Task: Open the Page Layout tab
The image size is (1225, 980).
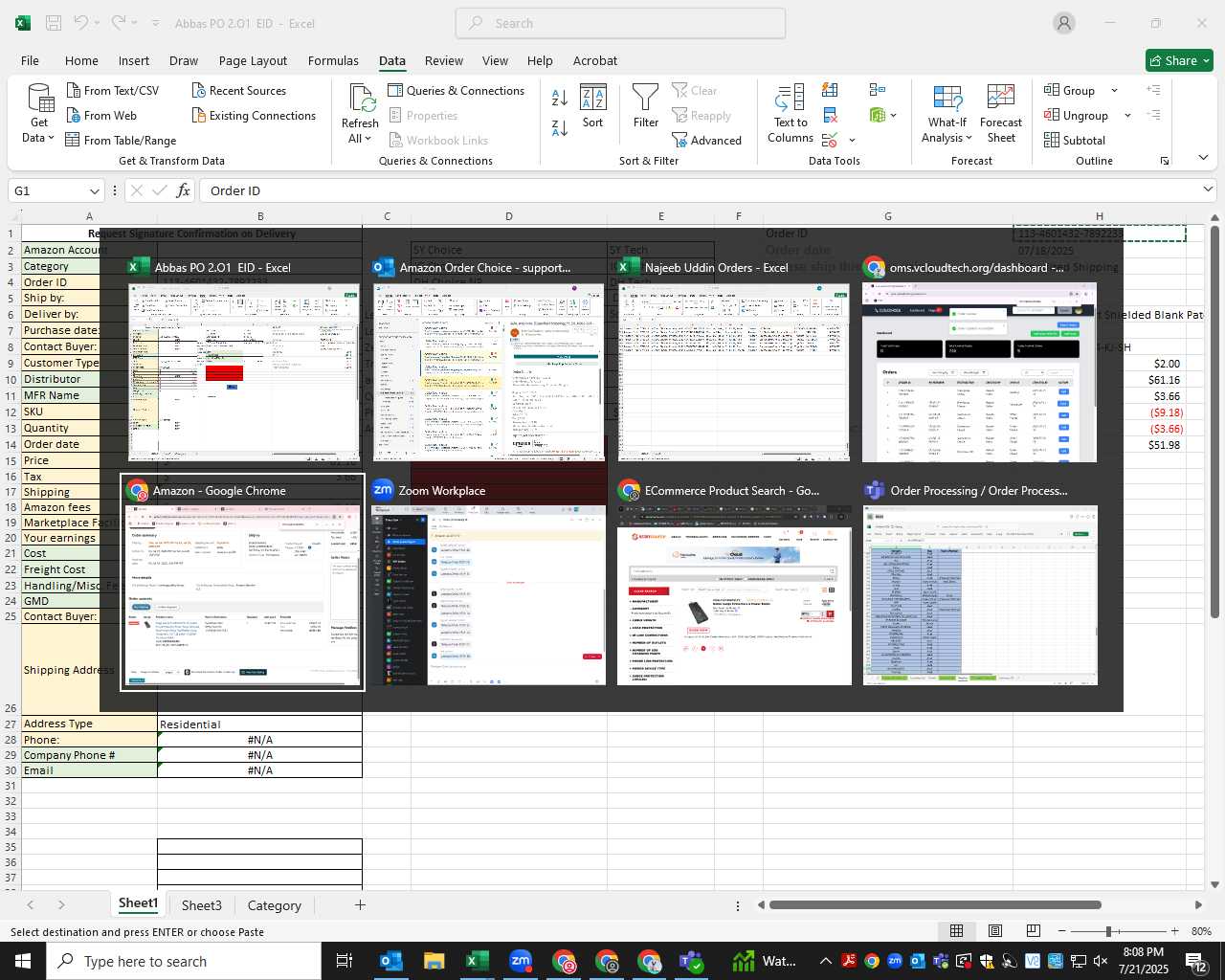Action: click(253, 60)
